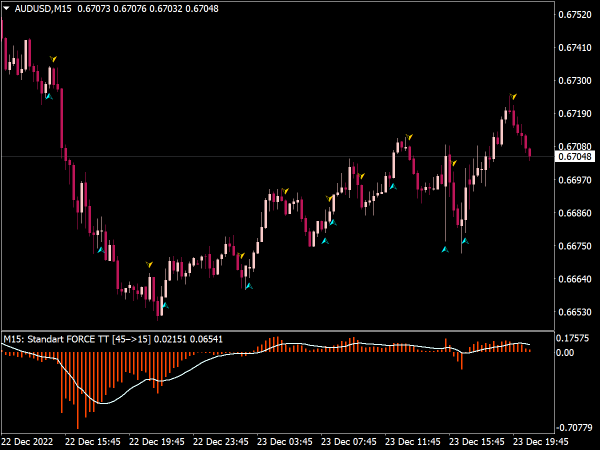Click the 23 Dec 15:45 time label
The height and width of the screenshot is (450, 600).
click(476, 442)
